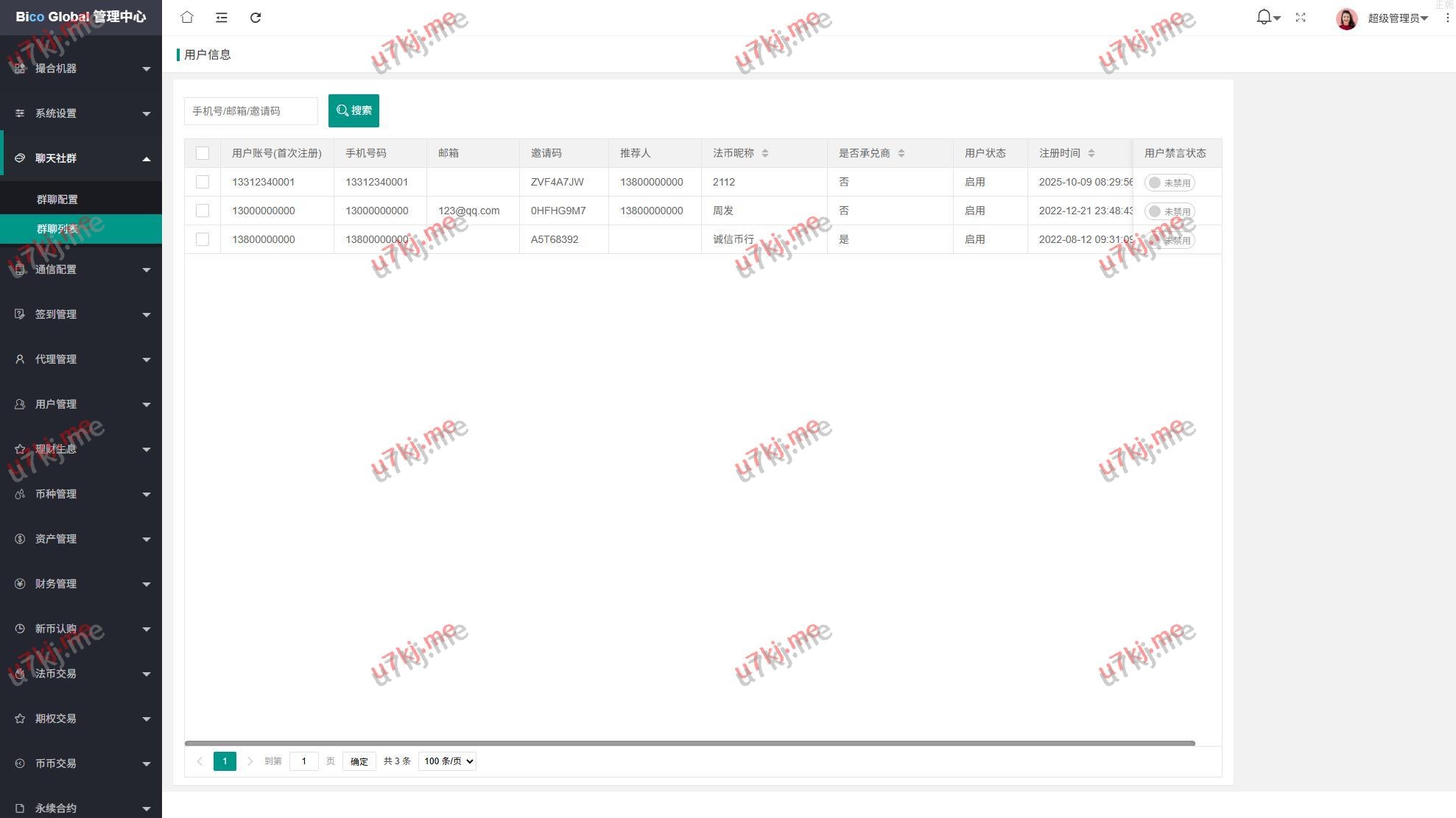Open the notification bell
This screenshot has width=1456, height=818.
1265,18
